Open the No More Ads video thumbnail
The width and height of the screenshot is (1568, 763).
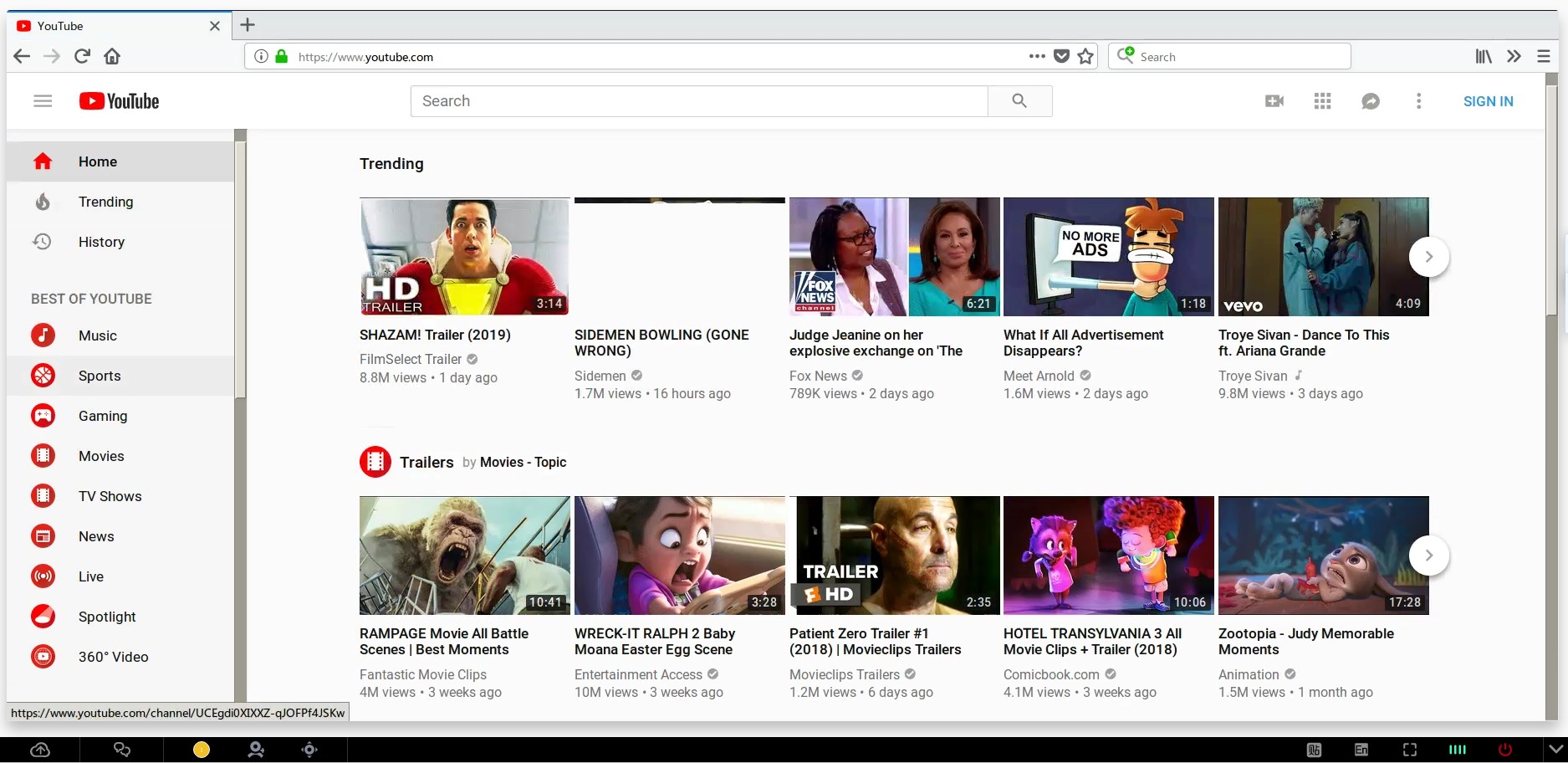1109,257
